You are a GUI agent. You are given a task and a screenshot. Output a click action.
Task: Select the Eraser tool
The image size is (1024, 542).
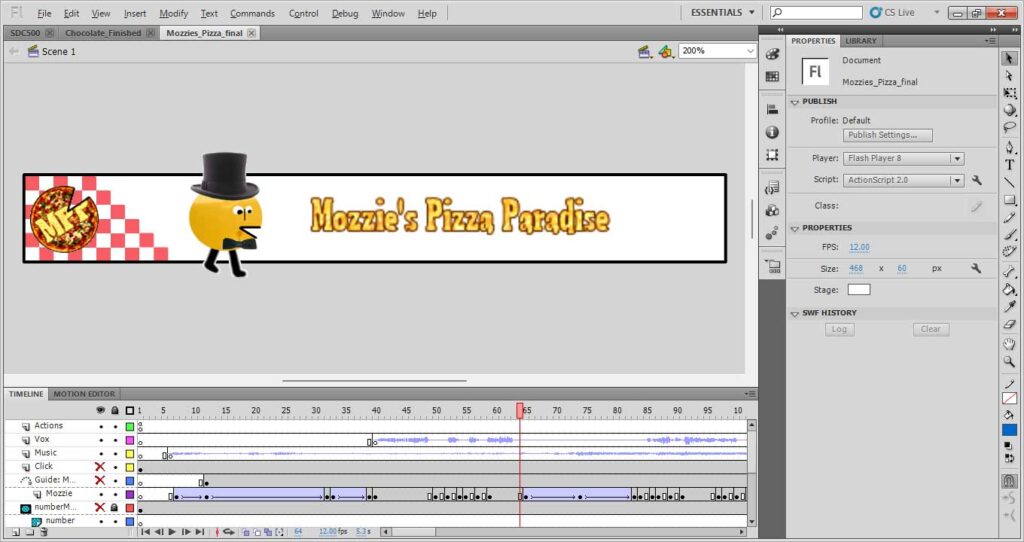click(1009, 324)
